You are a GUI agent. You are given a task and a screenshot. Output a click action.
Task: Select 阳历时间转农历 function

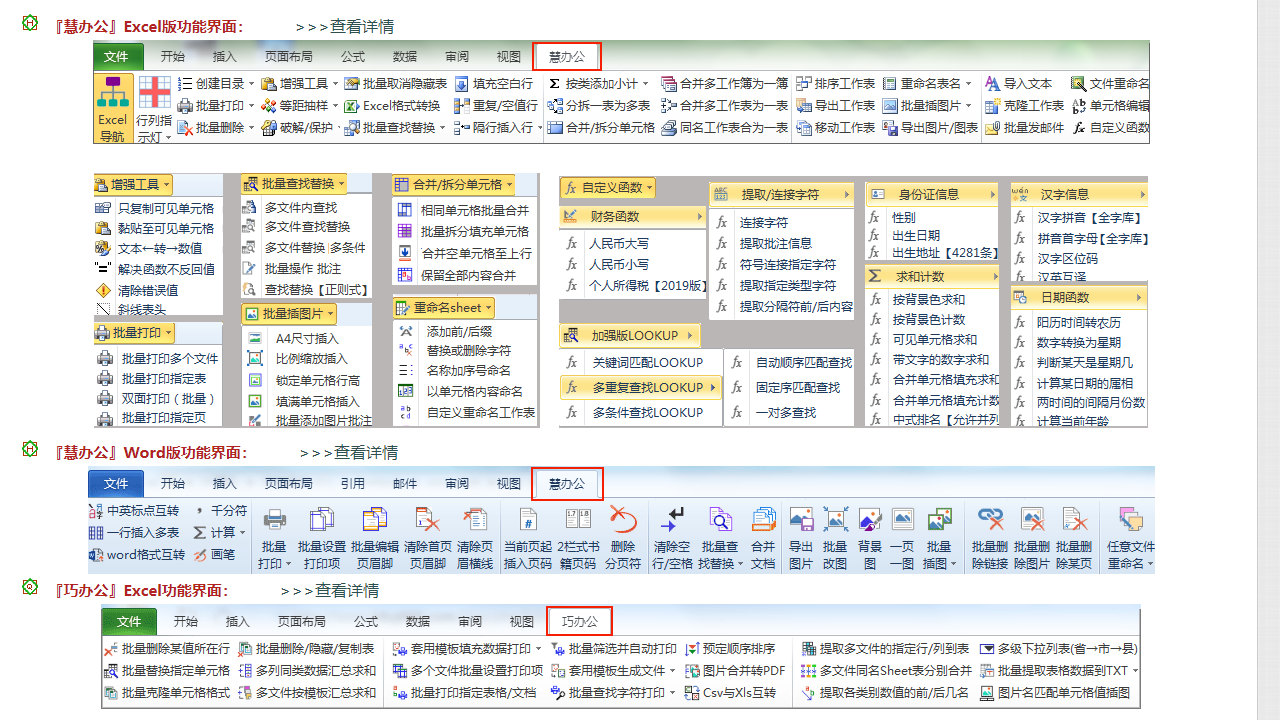[x=1078, y=322]
